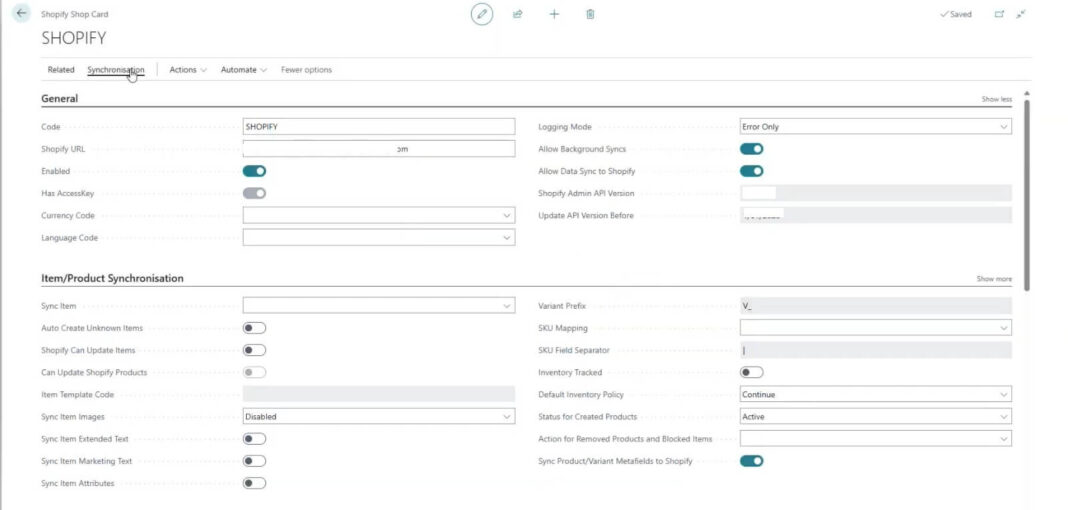Image resolution: width=1068 pixels, height=510 pixels.
Task: Click the Item Template Code field
Action: 379,394
